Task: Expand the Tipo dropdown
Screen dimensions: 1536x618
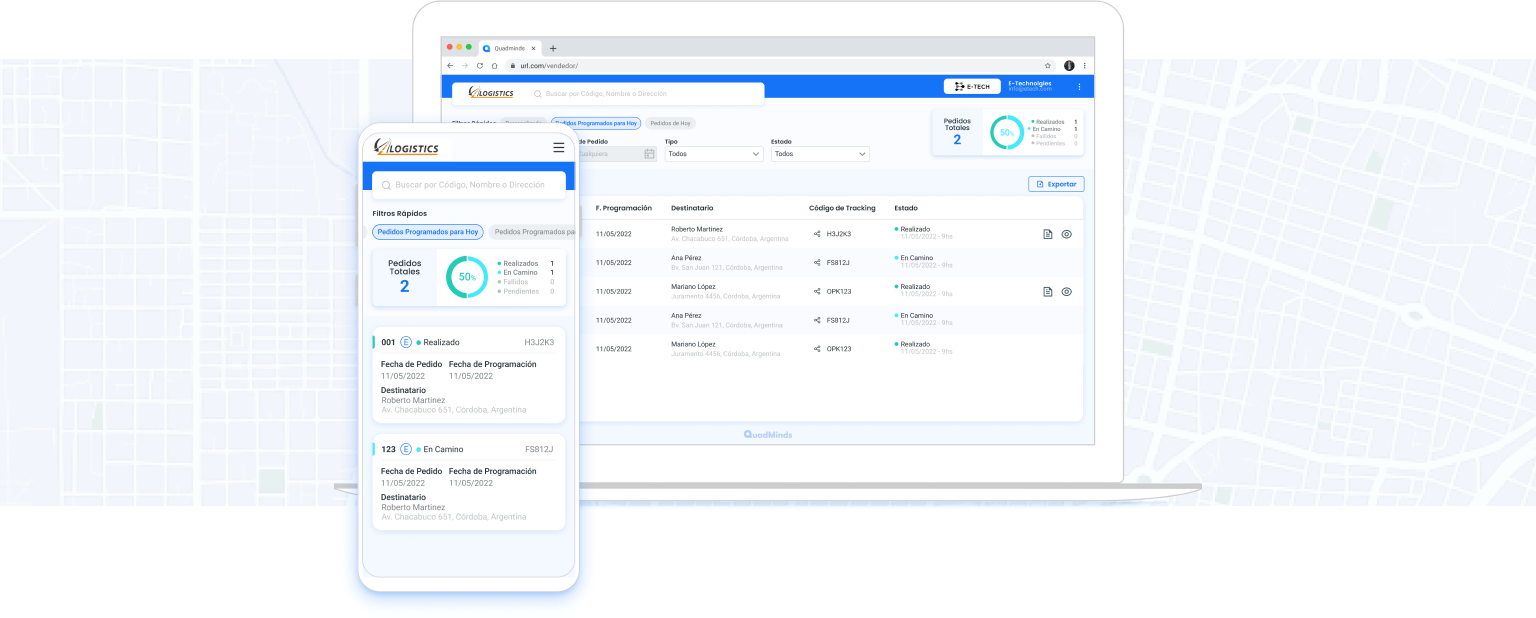Action: tap(714, 154)
